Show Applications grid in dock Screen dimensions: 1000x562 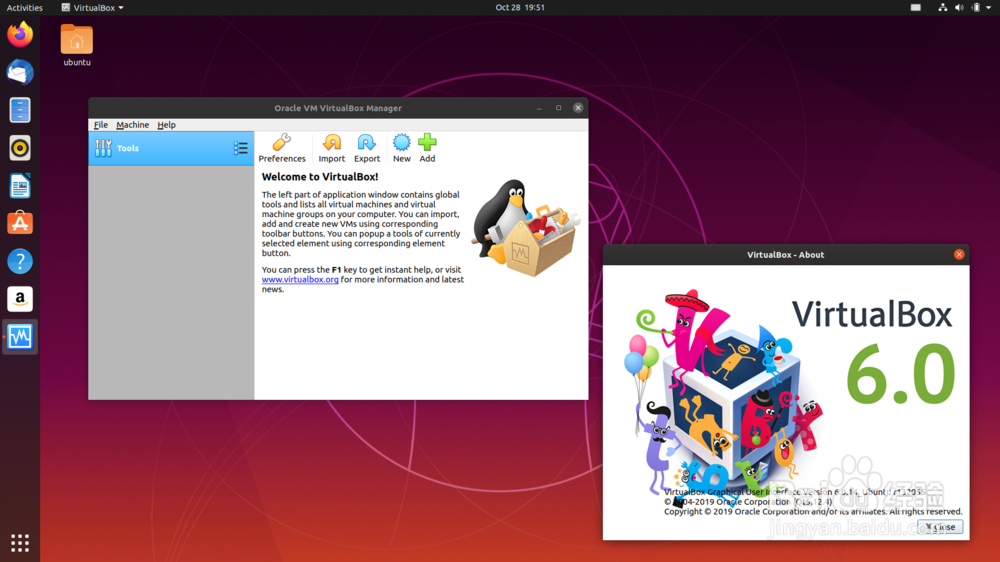[20, 543]
